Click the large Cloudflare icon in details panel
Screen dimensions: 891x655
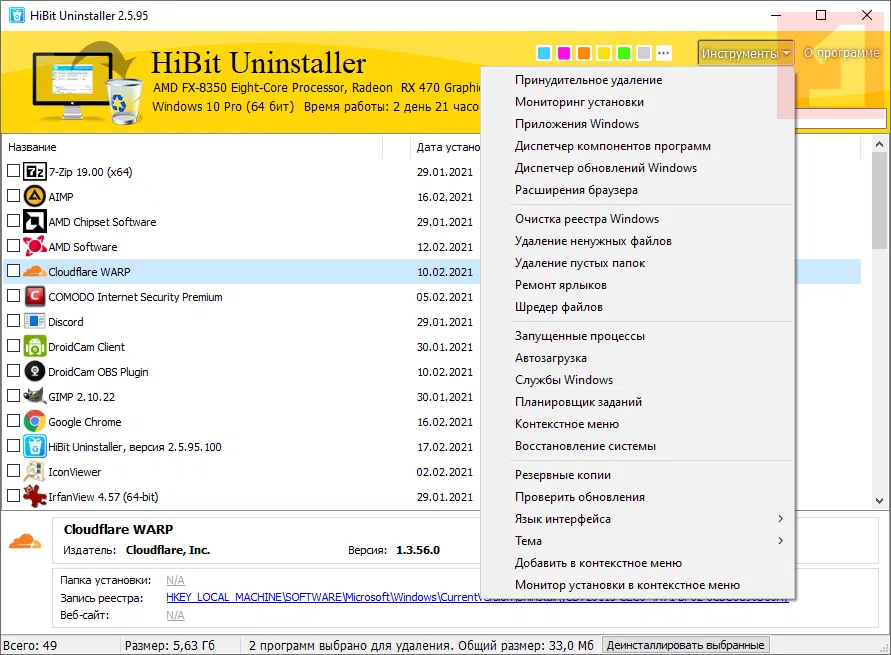[25, 541]
